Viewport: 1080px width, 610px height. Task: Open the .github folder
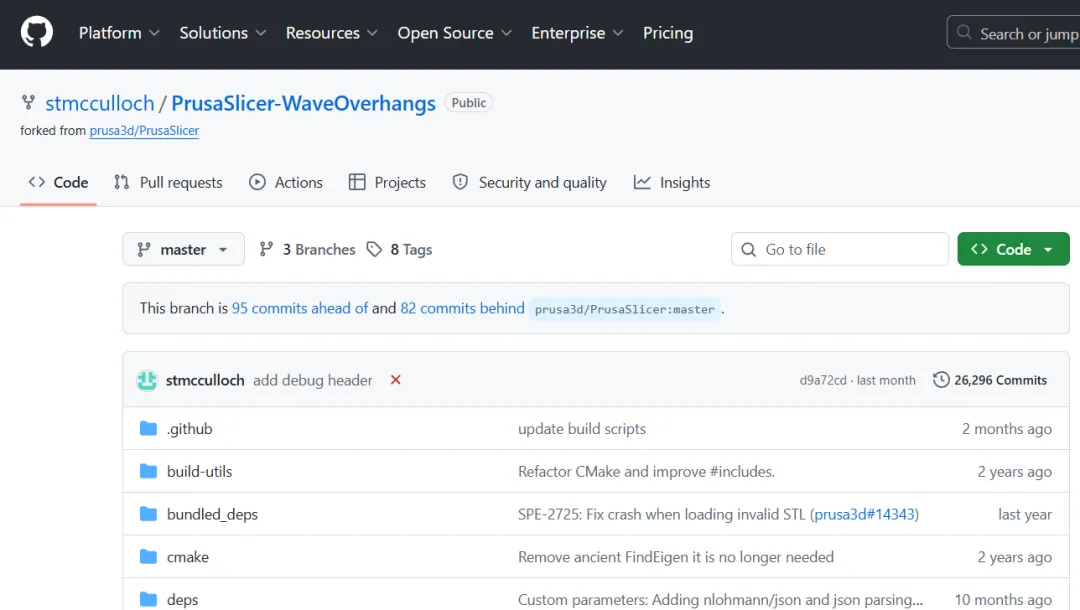[x=189, y=429]
